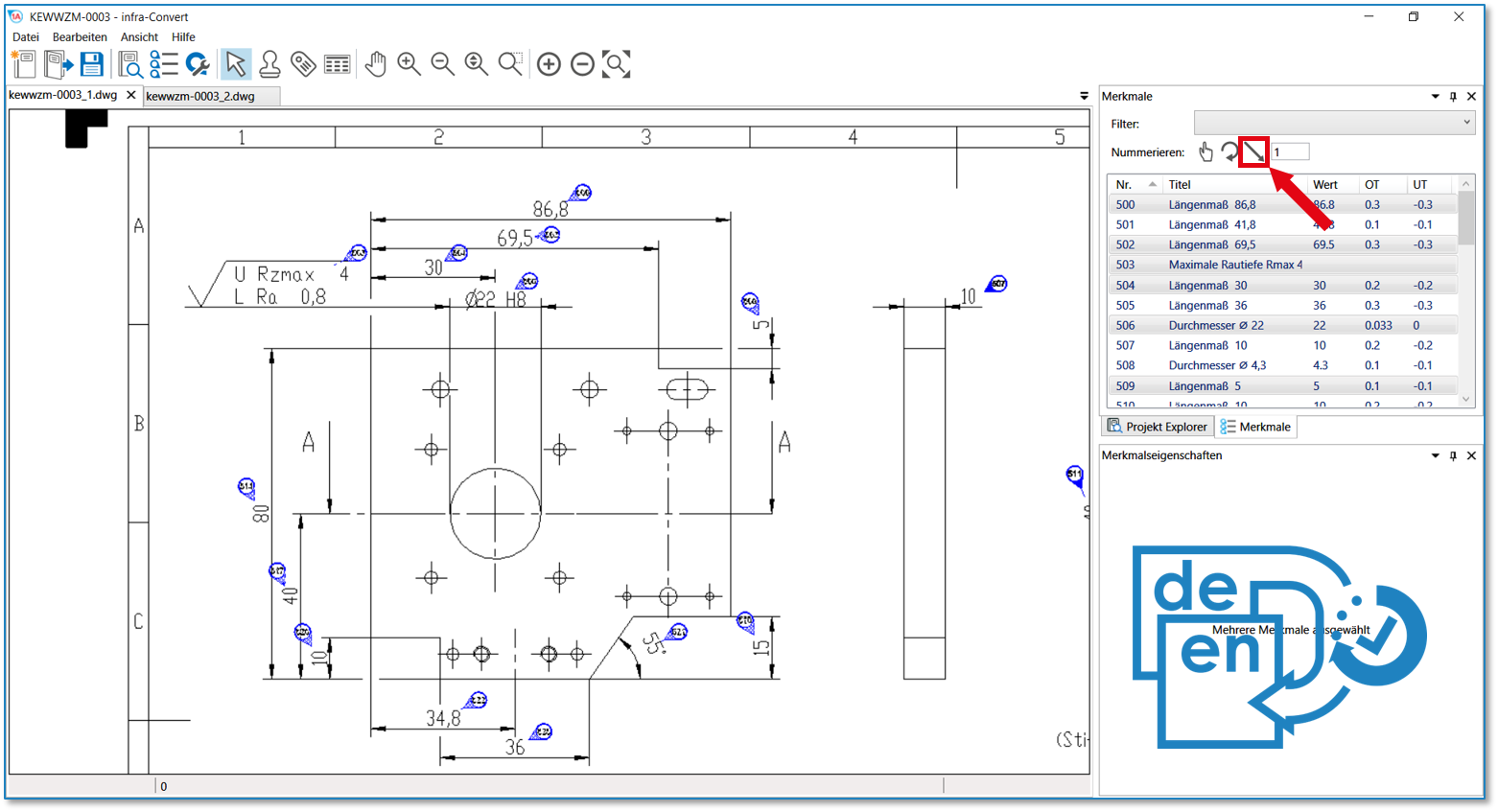Switch to kewwzm-0003_2.dwg tab
Screen dimensions: 1498x812
(200, 97)
